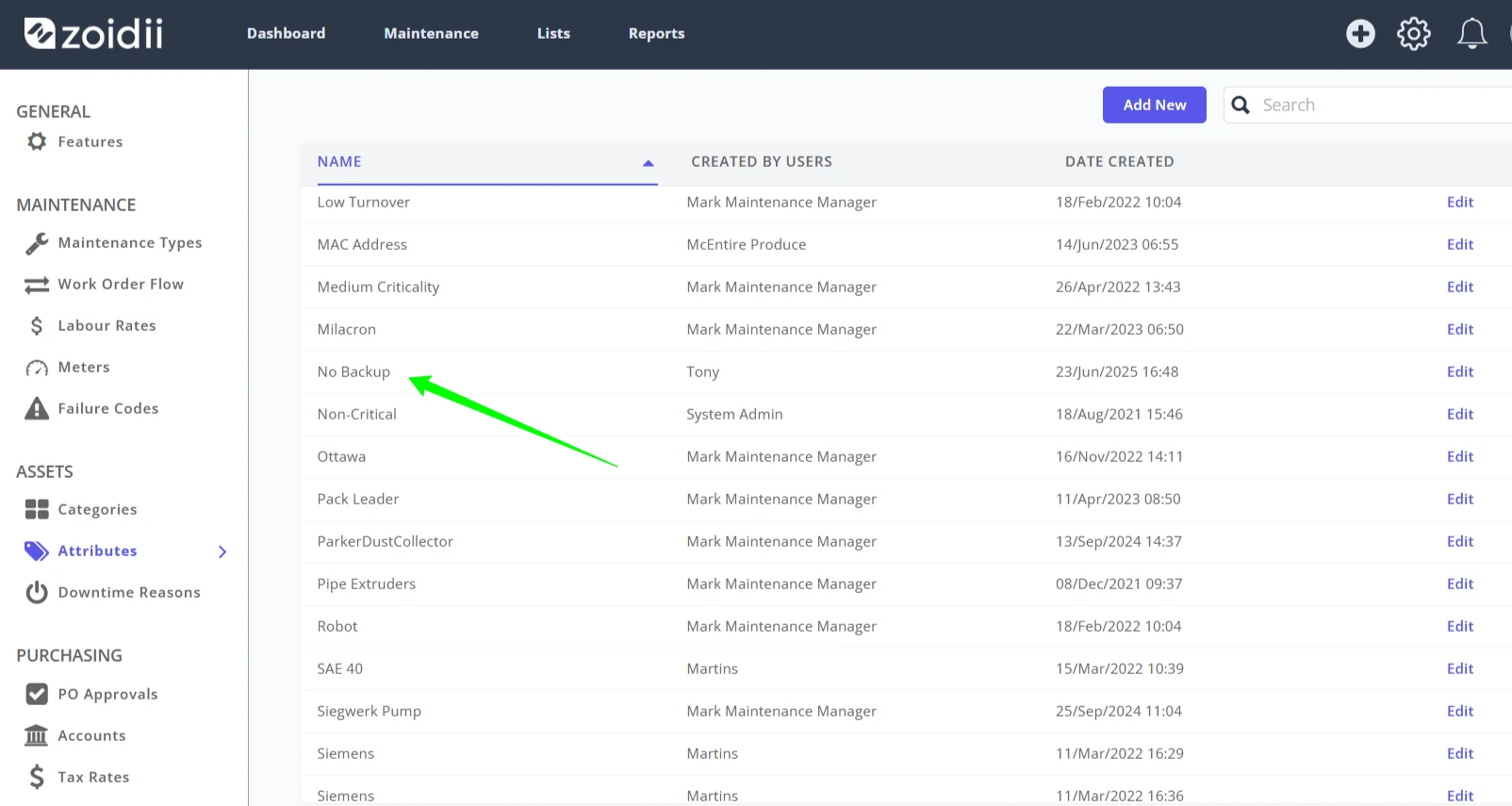Open Tax Rates page
1512x806 pixels.
(x=93, y=778)
